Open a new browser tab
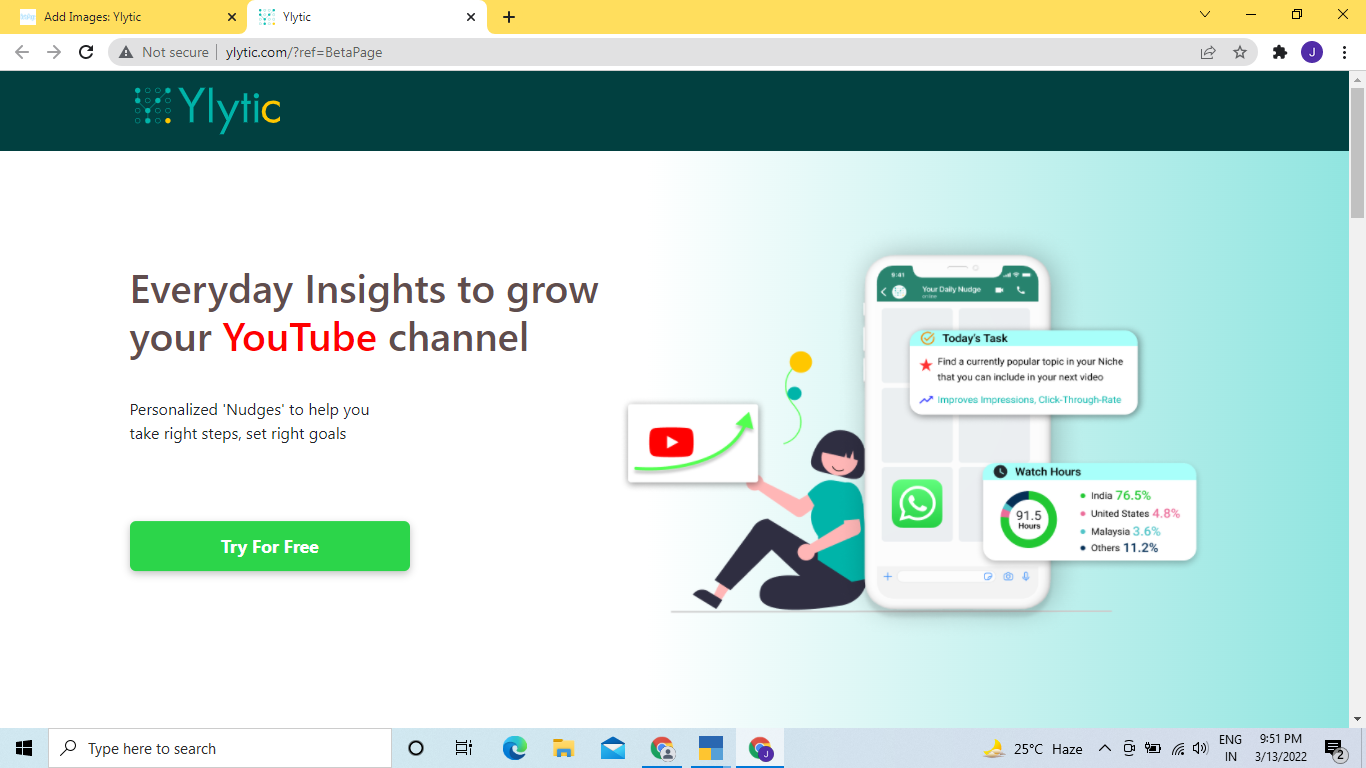 point(509,17)
